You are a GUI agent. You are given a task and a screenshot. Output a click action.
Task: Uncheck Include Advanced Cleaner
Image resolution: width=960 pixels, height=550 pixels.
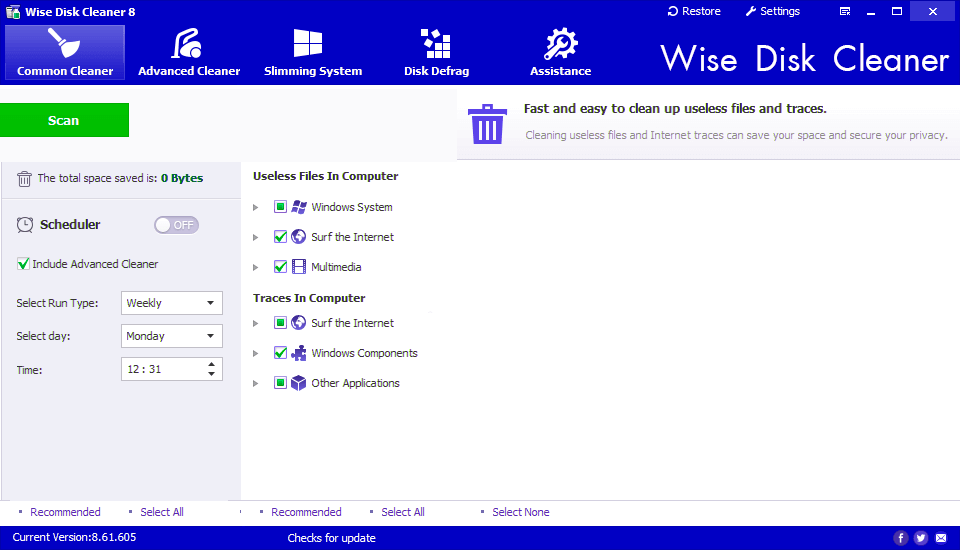pyautogui.click(x=23, y=264)
